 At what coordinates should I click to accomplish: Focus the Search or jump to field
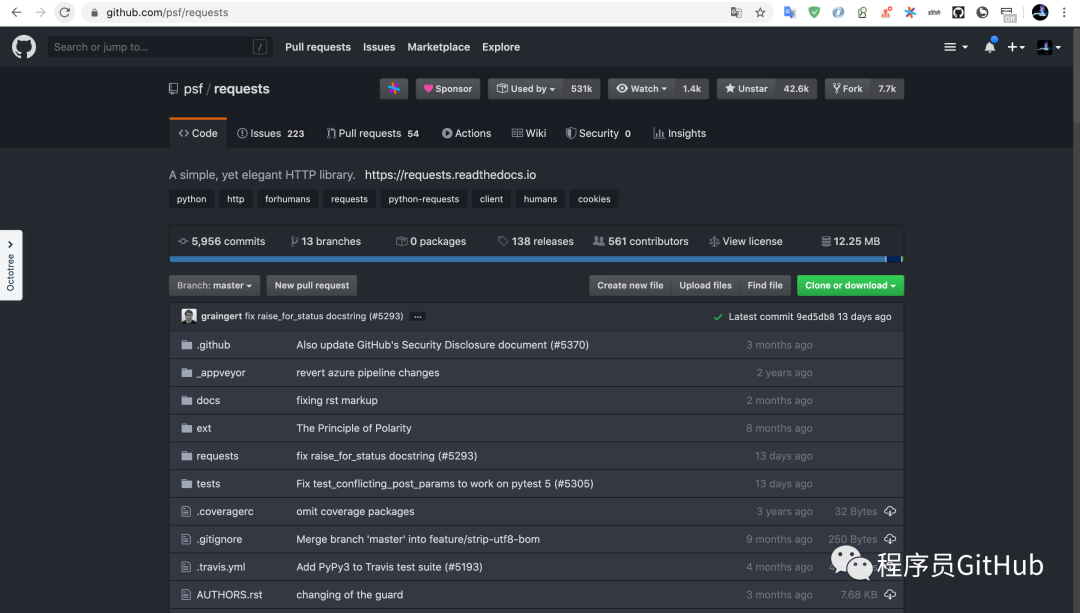158,47
